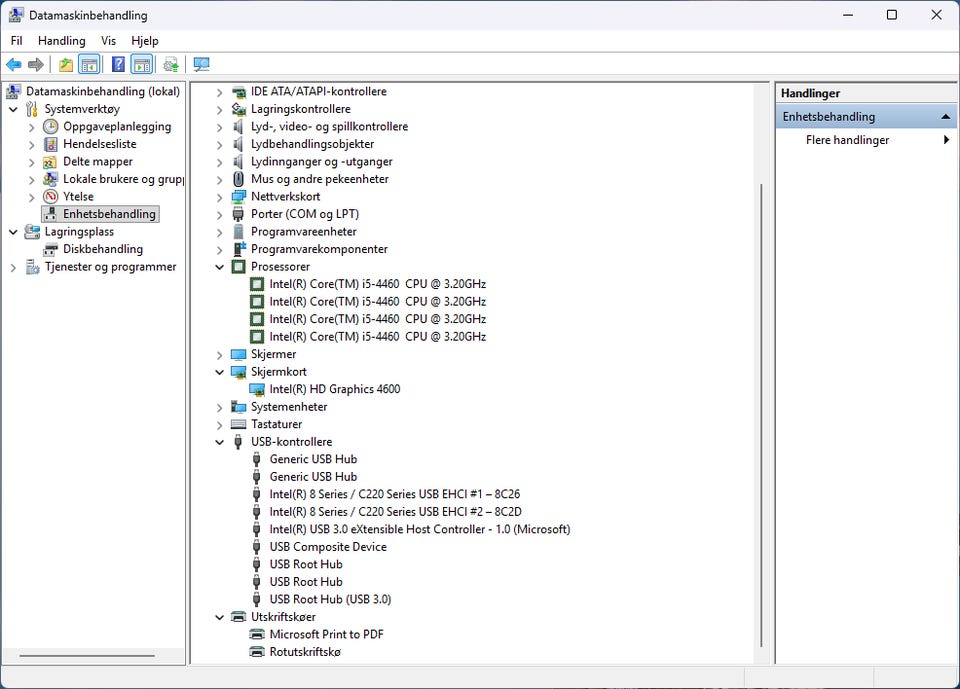
Task: Select the fourth Intel Core i5-4460 processor entry
Action: point(377,337)
